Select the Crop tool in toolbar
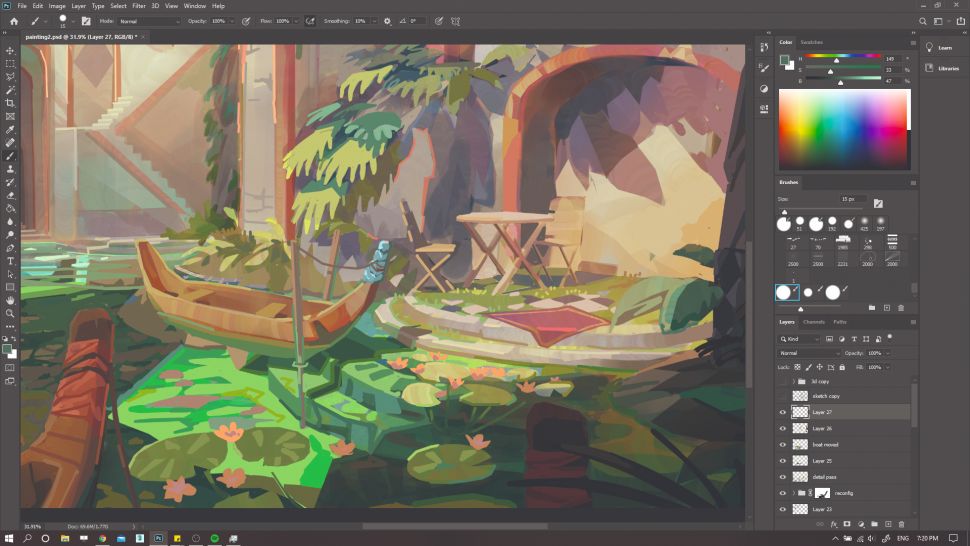 click(10, 103)
